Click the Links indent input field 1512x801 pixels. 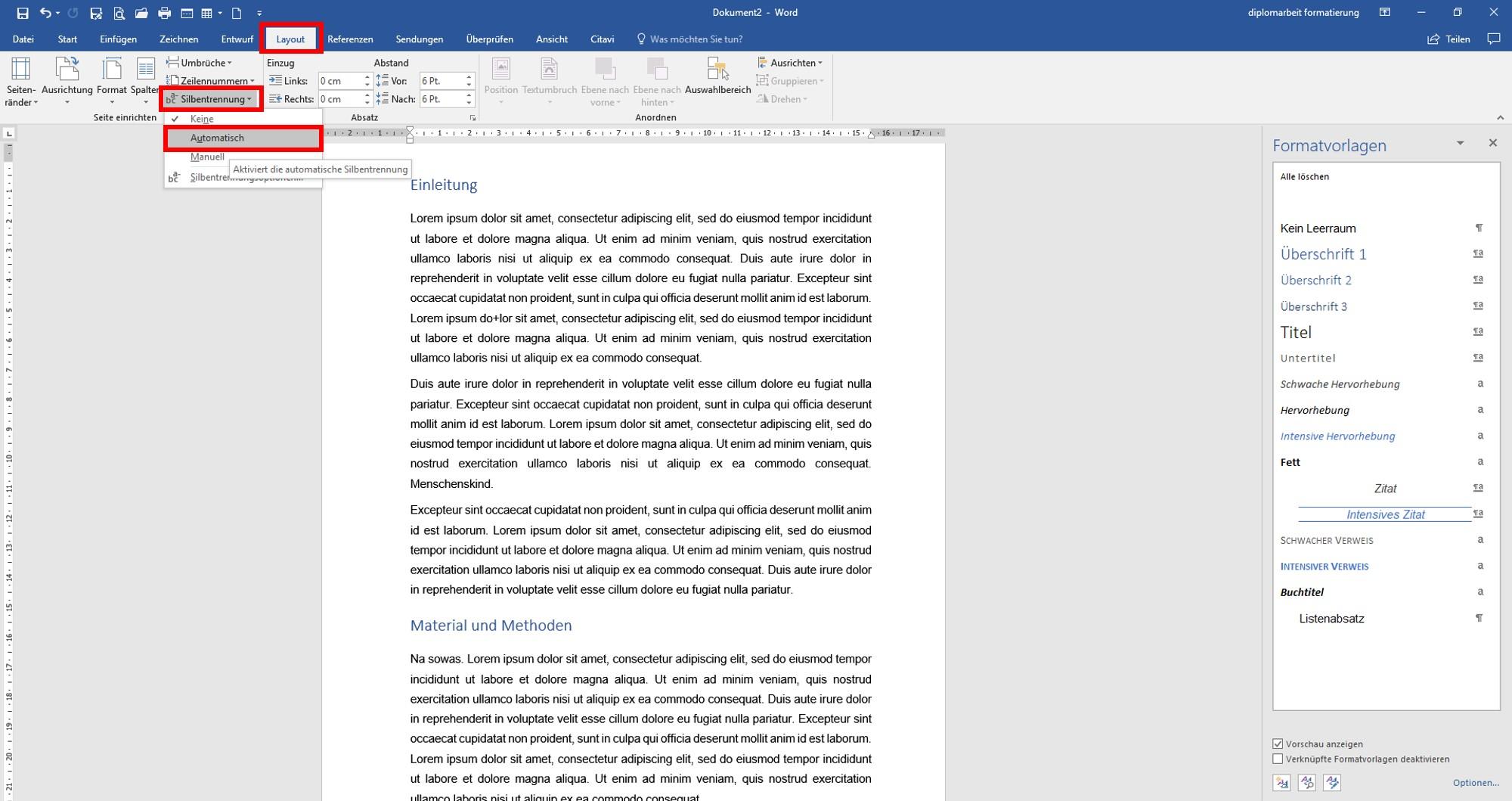pyautogui.click(x=340, y=81)
